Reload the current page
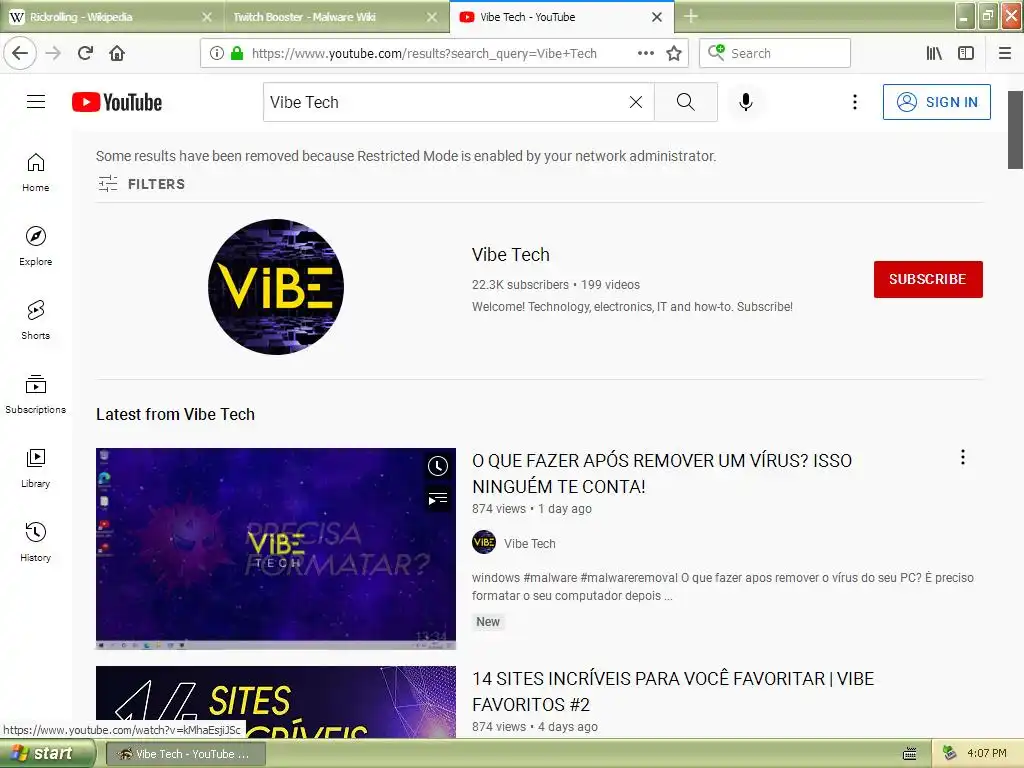This screenshot has width=1024, height=768. [86, 53]
